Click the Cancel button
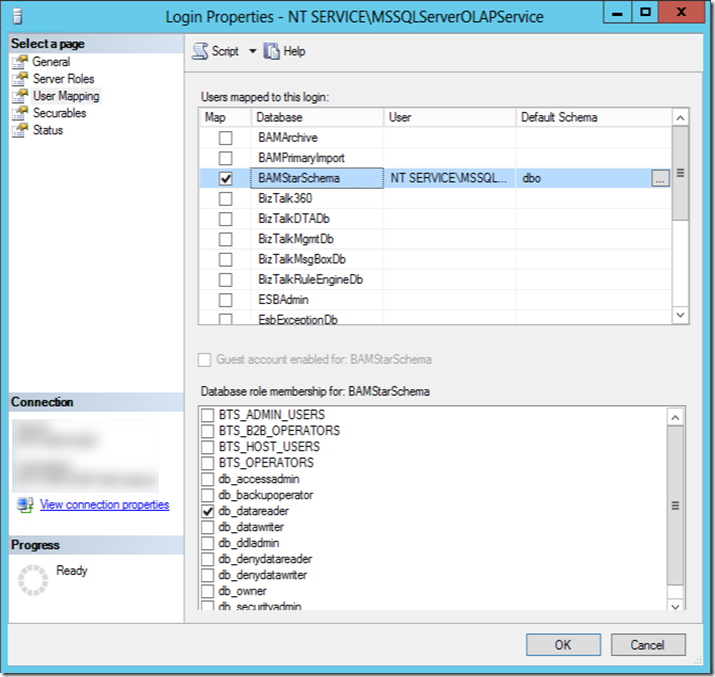Viewport: 715px width, 677px height. (648, 645)
